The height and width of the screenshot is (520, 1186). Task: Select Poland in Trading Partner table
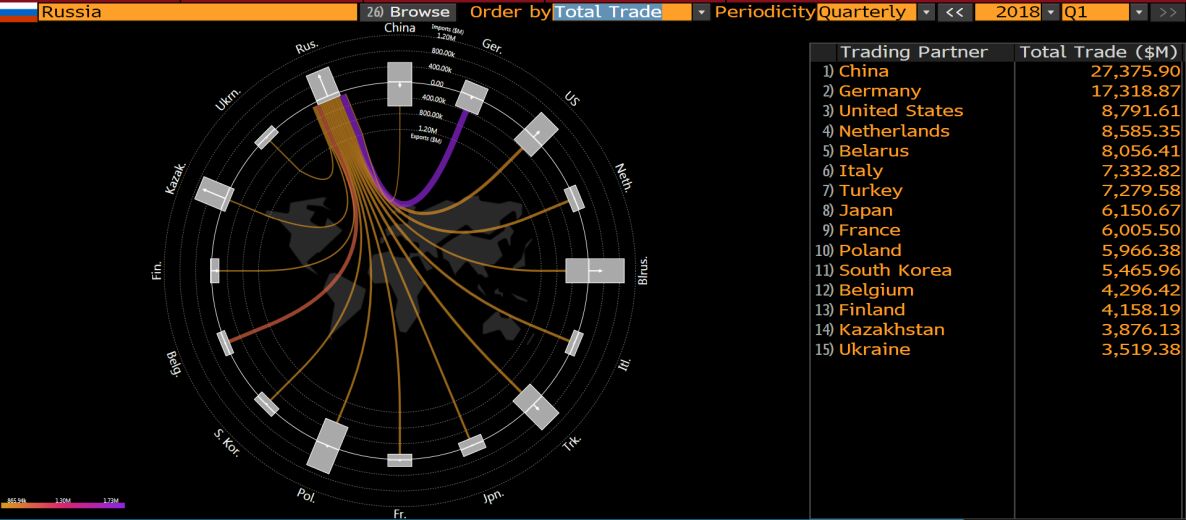(x=870, y=250)
